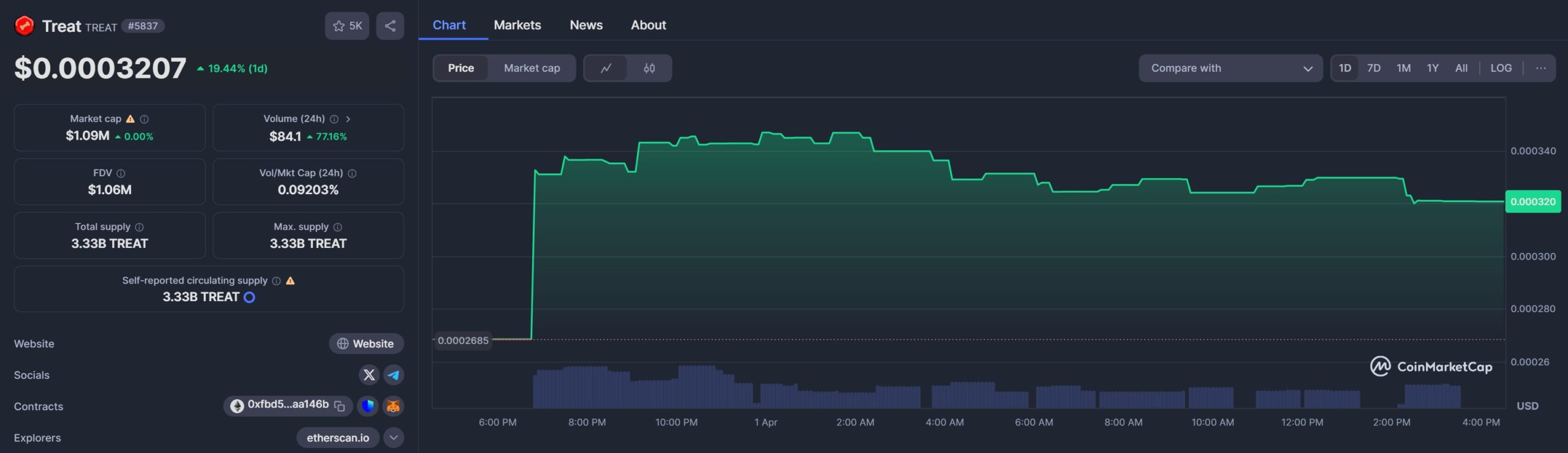Select Market cap chart mode
The width and height of the screenshot is (1568, 453).
click(532, 68)
